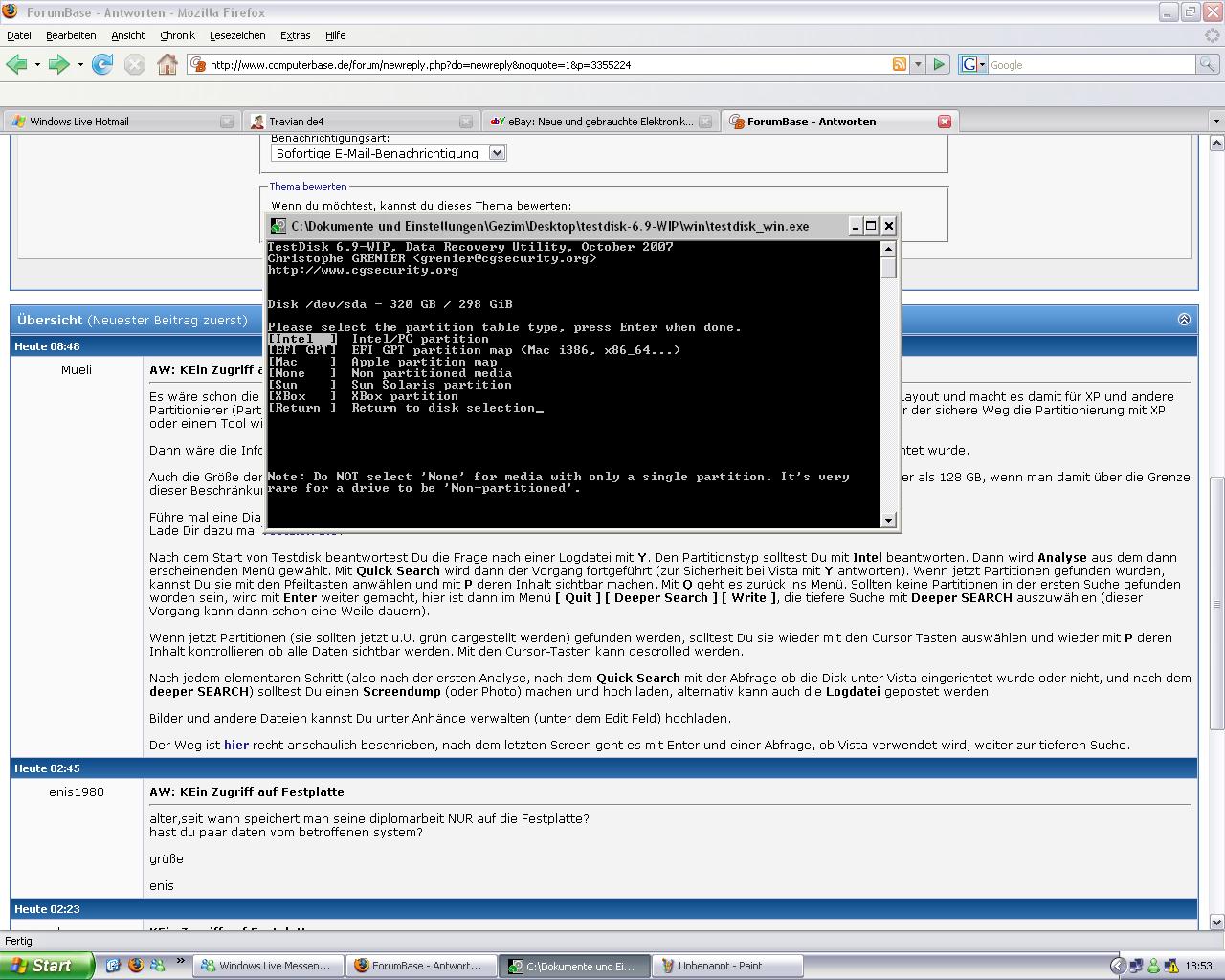Screen dimensions: 1225x980
Task: Switch to Windows Live Messenger taskbar button
Action: tap(267, 966)
